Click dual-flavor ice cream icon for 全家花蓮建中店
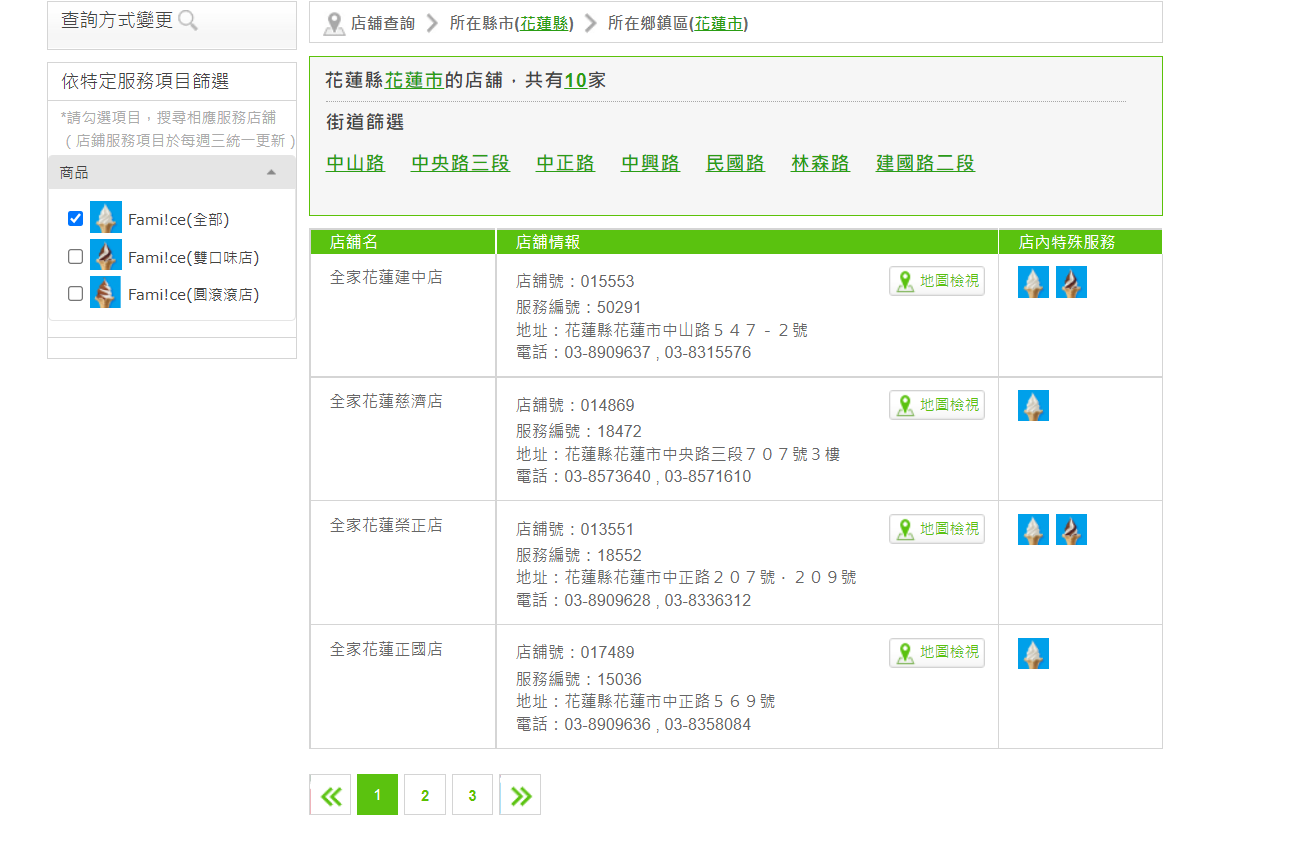1289x855 pixels. coord(1071,282)
